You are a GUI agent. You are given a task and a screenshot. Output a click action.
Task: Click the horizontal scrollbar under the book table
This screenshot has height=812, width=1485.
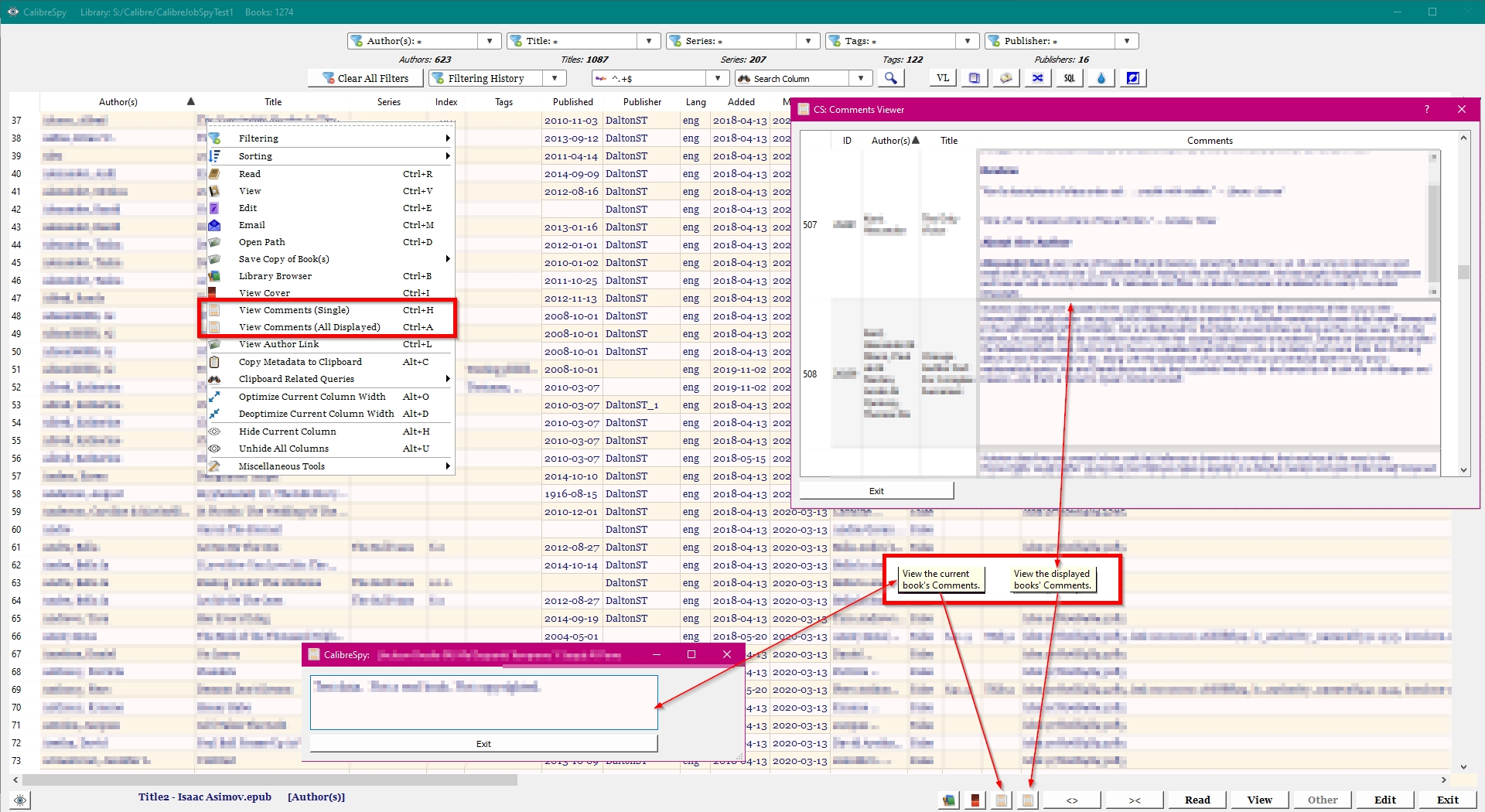(x=271, y=780)
